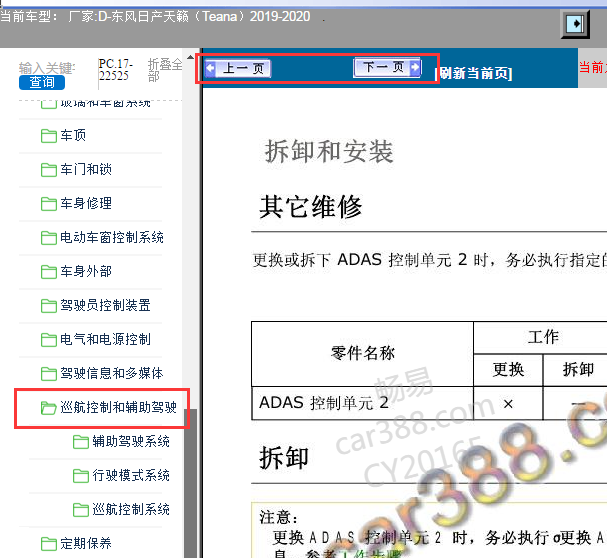Select 车身修理 in the tree
The width and height of the screenshot is (607, 558).
click(x=86, y=203)
